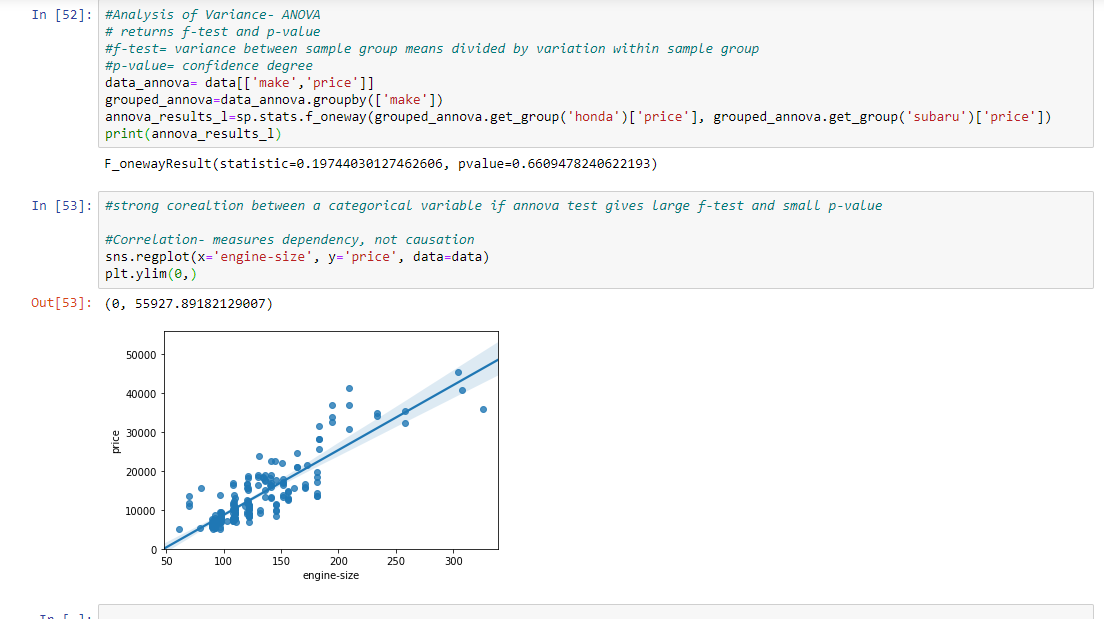Select the In [53] cell prompt
The width and height of the screenshot is (1104, 619).
62,205
